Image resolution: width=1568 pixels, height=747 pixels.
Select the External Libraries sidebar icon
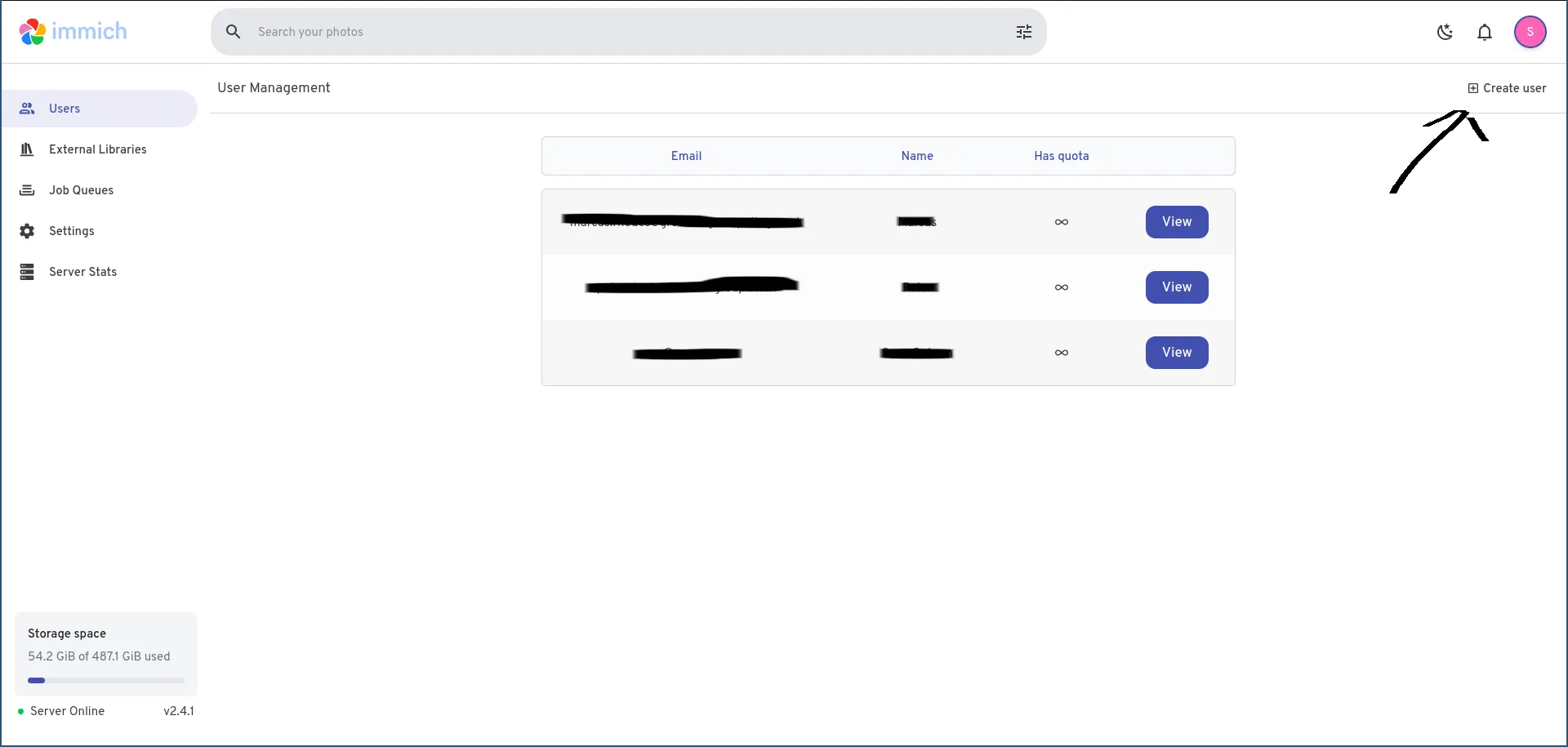[28, 149]
